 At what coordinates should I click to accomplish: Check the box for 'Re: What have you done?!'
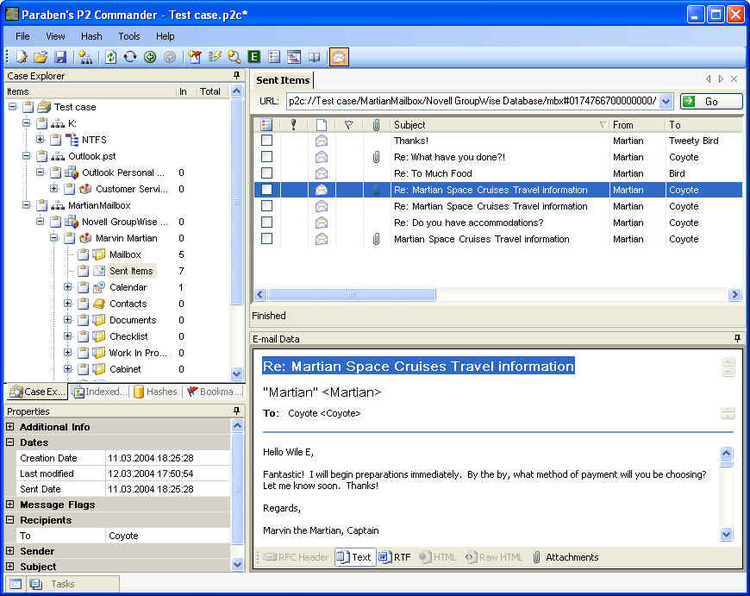267,157
